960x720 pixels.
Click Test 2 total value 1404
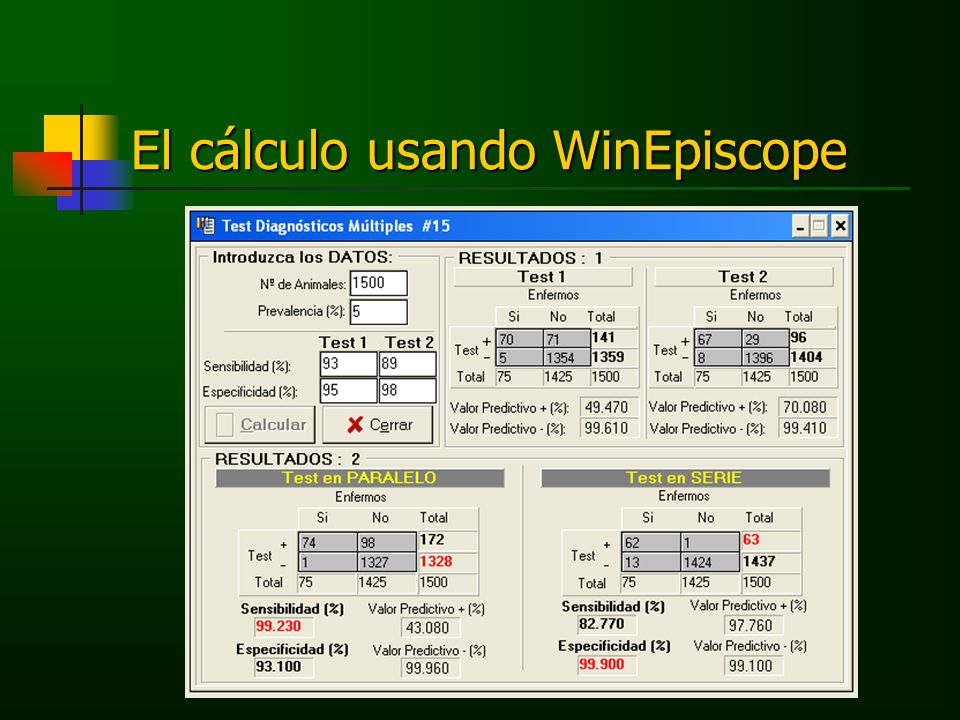[x=806, y=357]
